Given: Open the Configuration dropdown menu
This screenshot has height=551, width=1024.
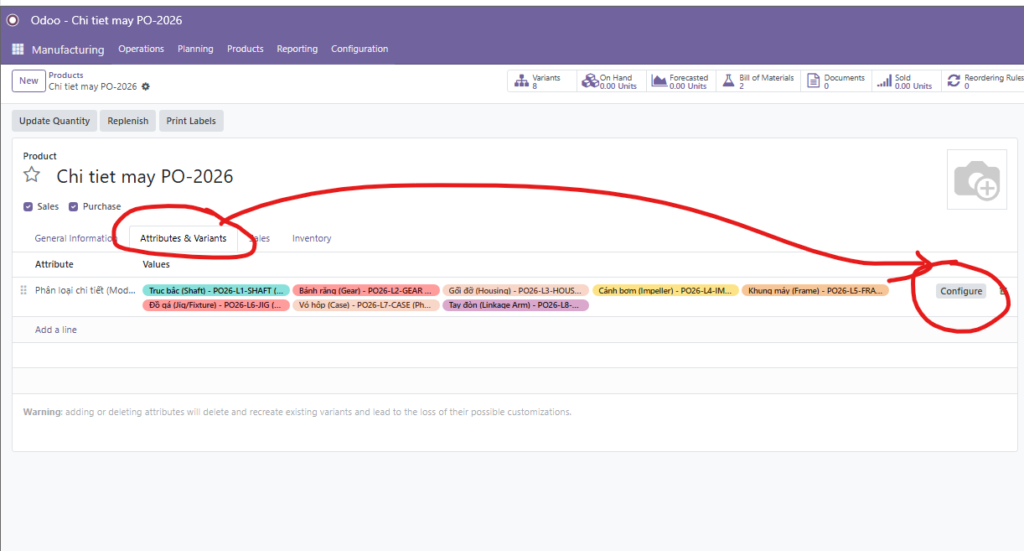Looking at the screenshot, I should pyautogui.click(x=359, y=49).
